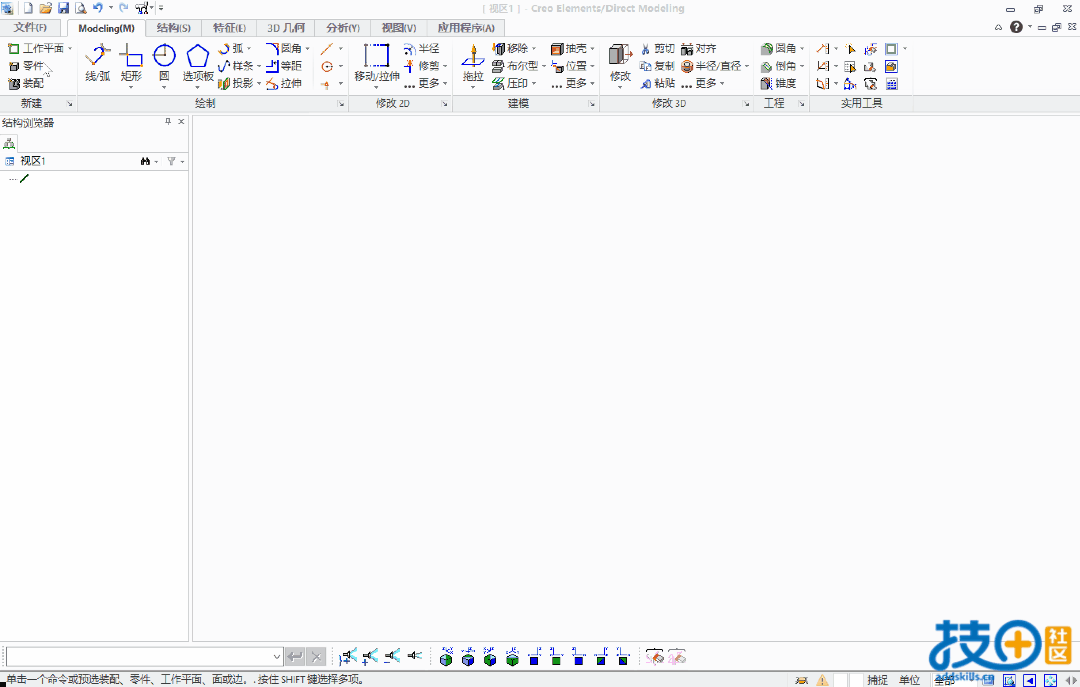Open the 抽壳 dropdown arrow
Viewport: 1080px width, 687px height.
pos(592,48)
